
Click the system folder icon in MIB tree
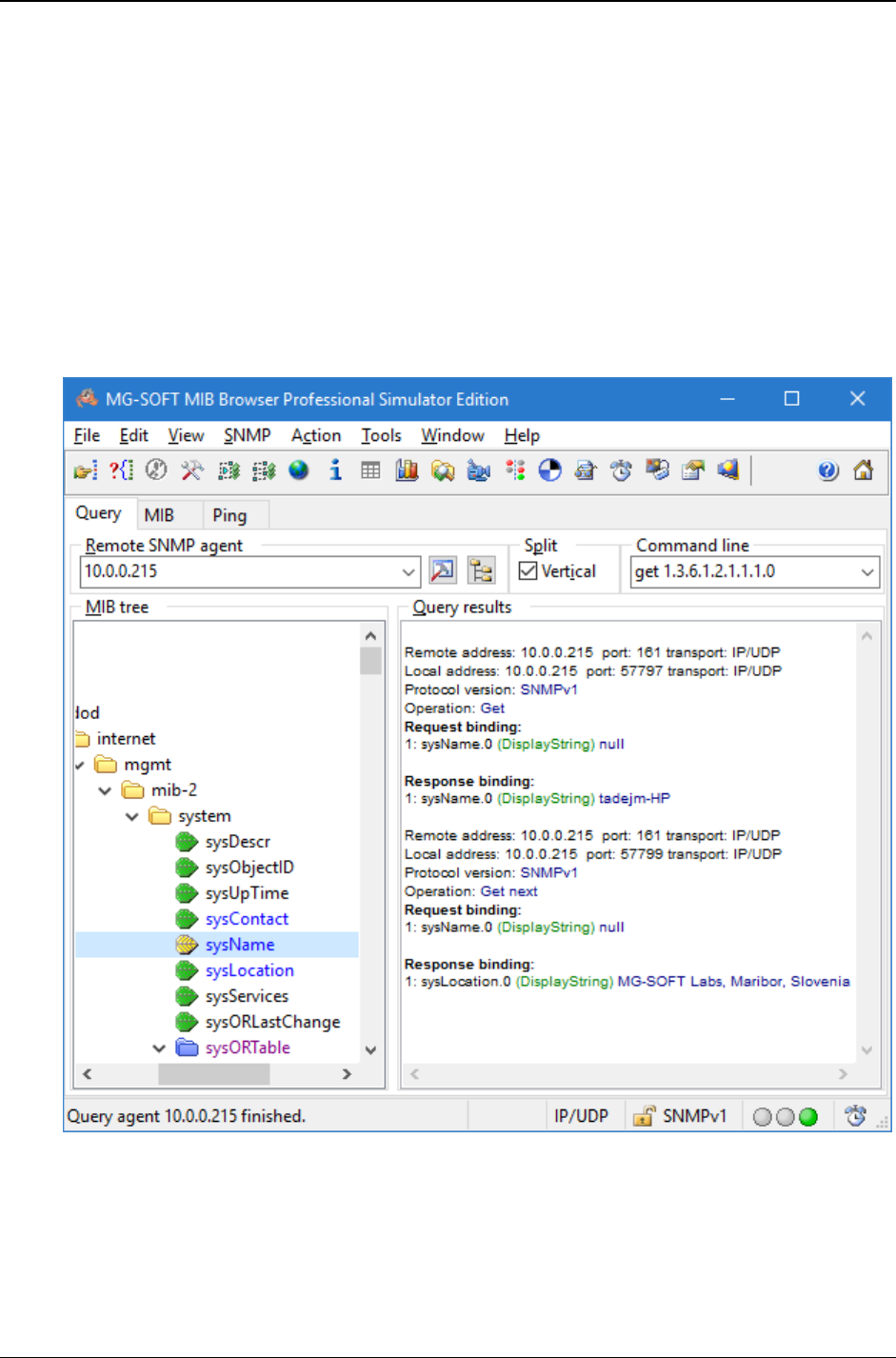[160, 816]
